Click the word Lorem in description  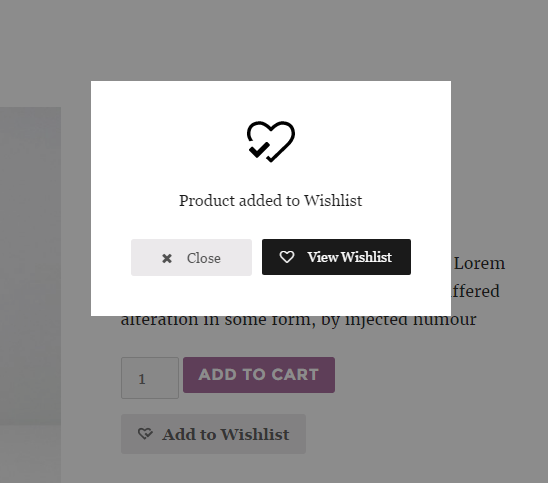tap(480, 263)
